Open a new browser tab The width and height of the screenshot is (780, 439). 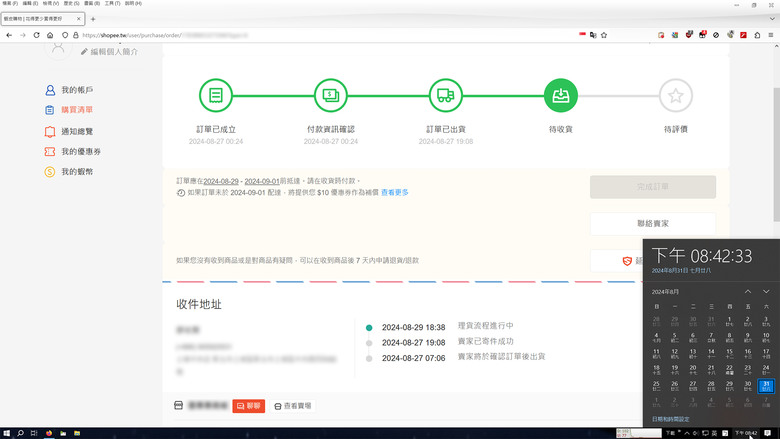coord(93,19)
